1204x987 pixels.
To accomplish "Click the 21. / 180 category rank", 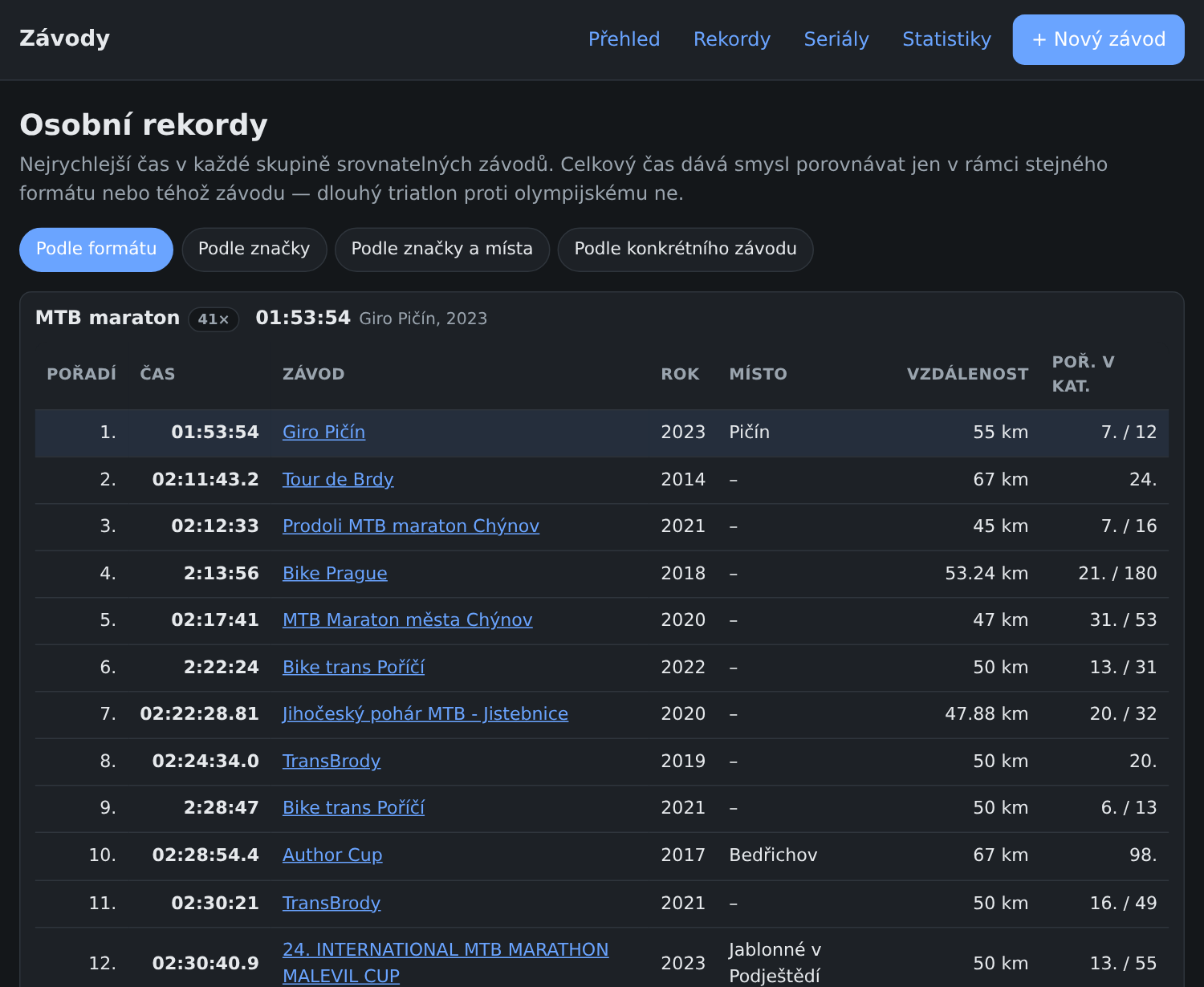I will [x=1117, y=574].
